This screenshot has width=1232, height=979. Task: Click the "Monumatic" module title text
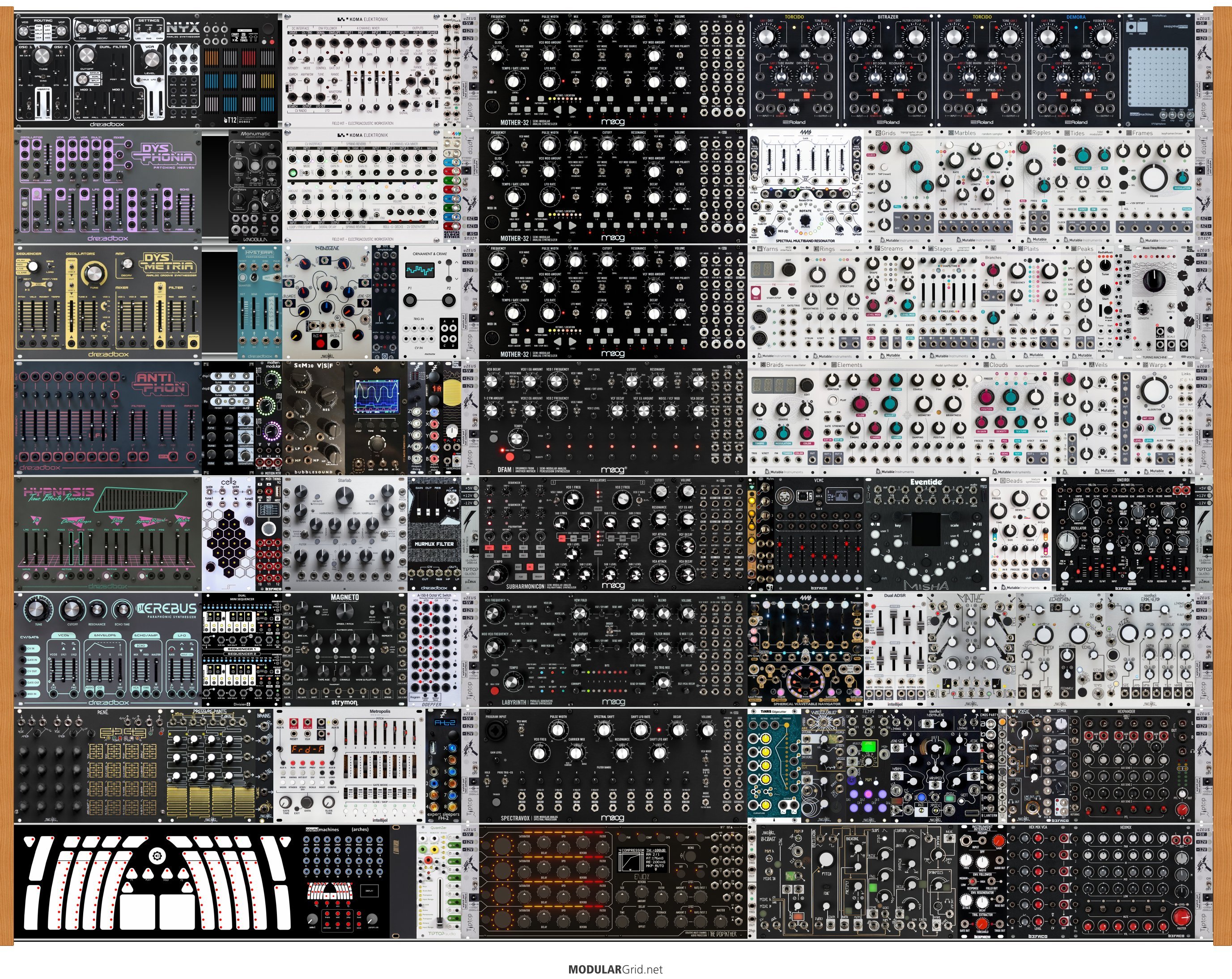[255, 134]
